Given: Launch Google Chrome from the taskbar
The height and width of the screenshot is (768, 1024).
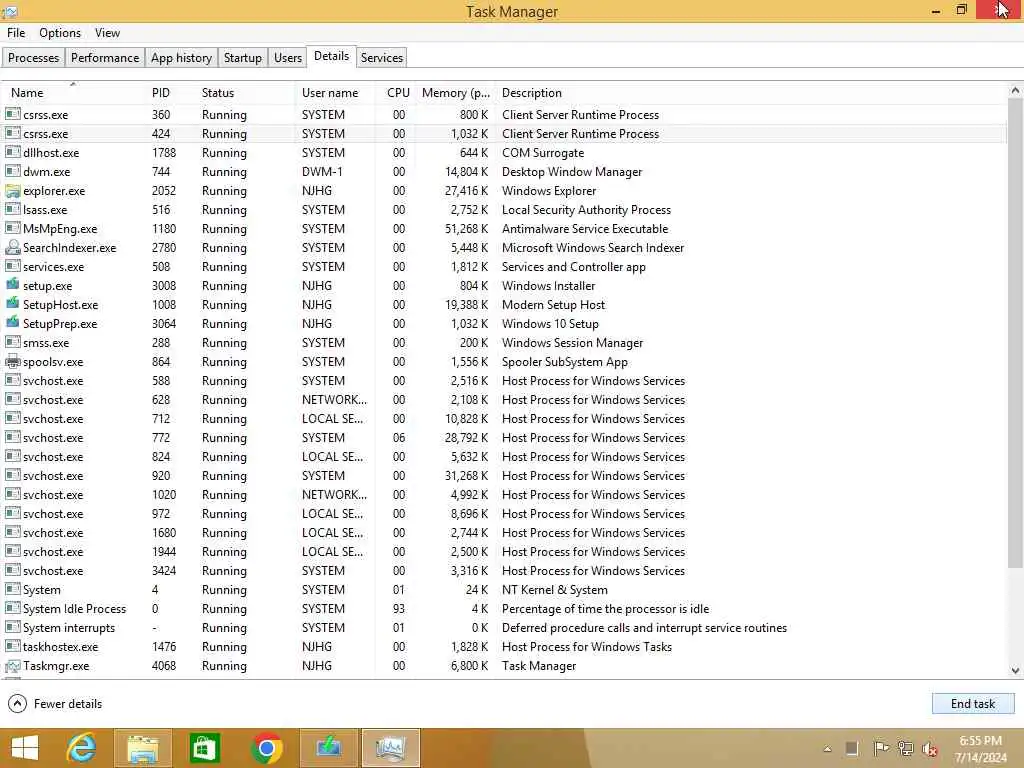Looking at the screenshot, I should pyautogui.click(x=266, y=748).
